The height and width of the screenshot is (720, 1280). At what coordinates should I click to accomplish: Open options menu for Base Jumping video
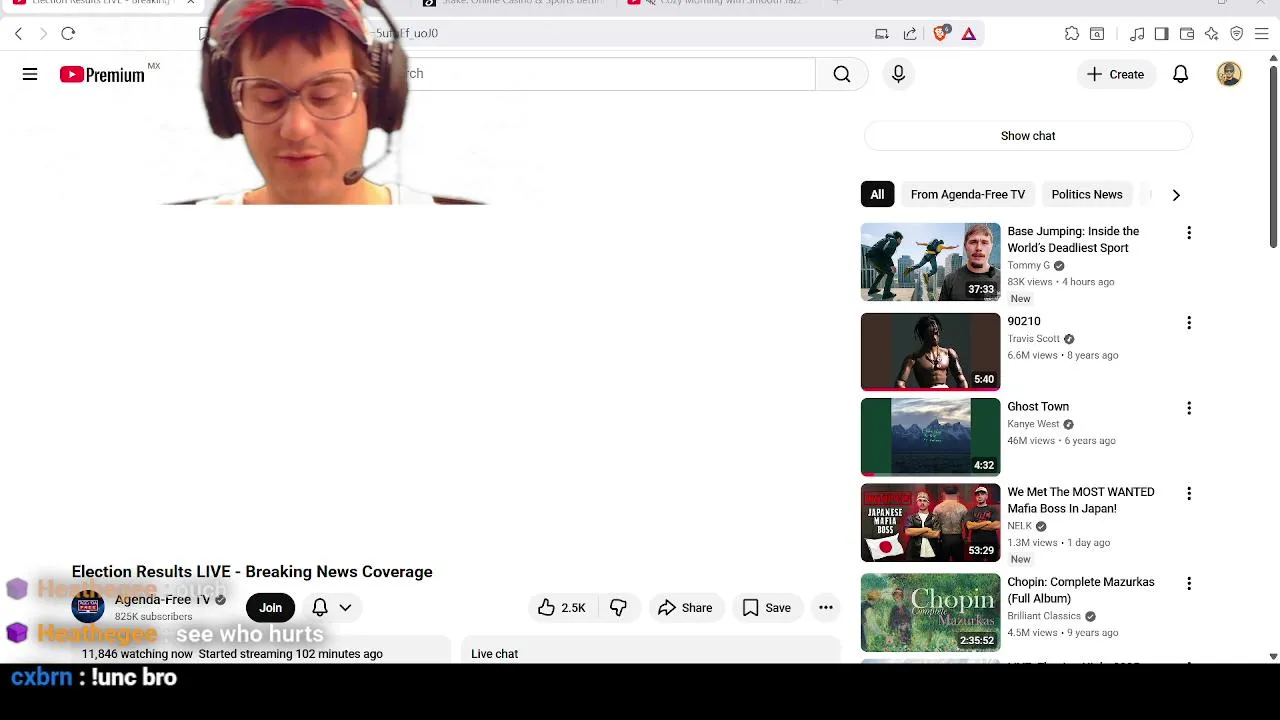(x=1189, y=233)
